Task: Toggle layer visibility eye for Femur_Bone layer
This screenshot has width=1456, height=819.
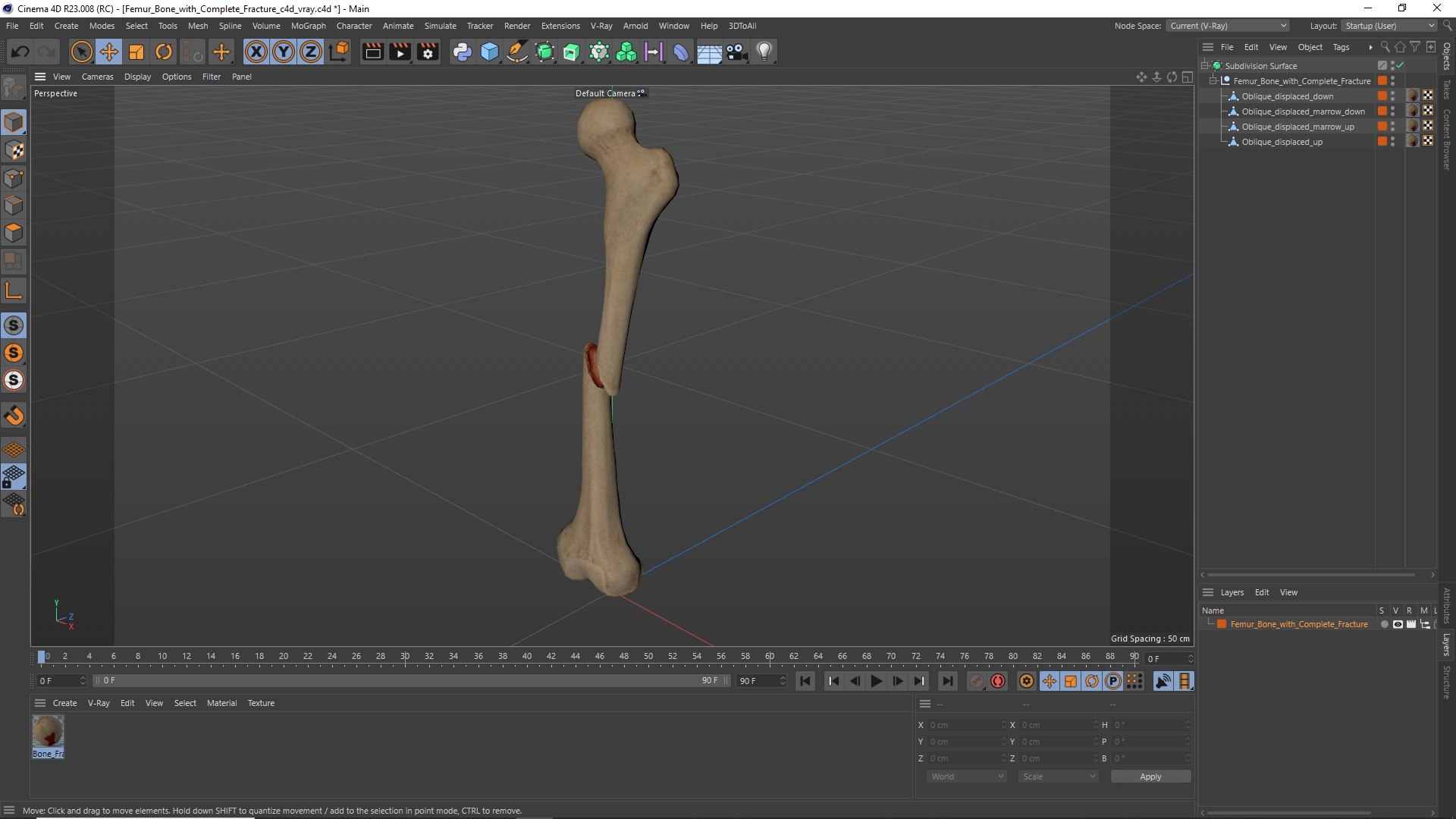Action: (x=1398, y=624)
